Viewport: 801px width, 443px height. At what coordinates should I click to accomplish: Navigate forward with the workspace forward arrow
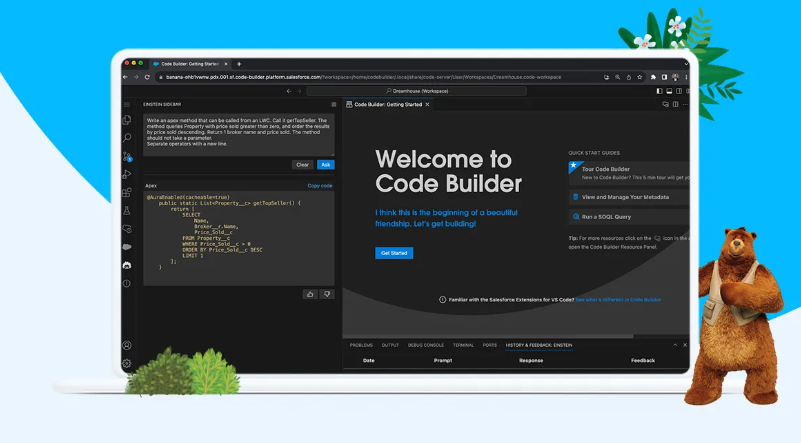[x=299, y=91]
